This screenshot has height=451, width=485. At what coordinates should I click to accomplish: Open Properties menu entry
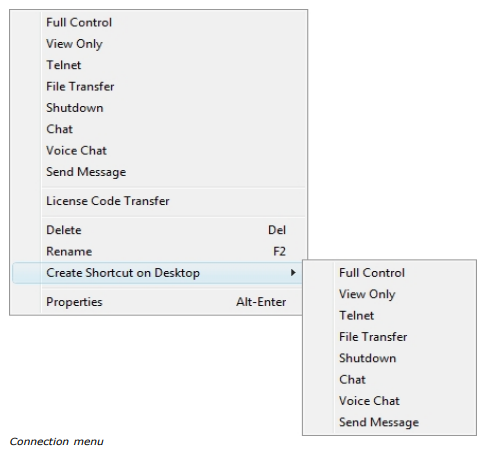pyautogui.click(x=158, y=302)
